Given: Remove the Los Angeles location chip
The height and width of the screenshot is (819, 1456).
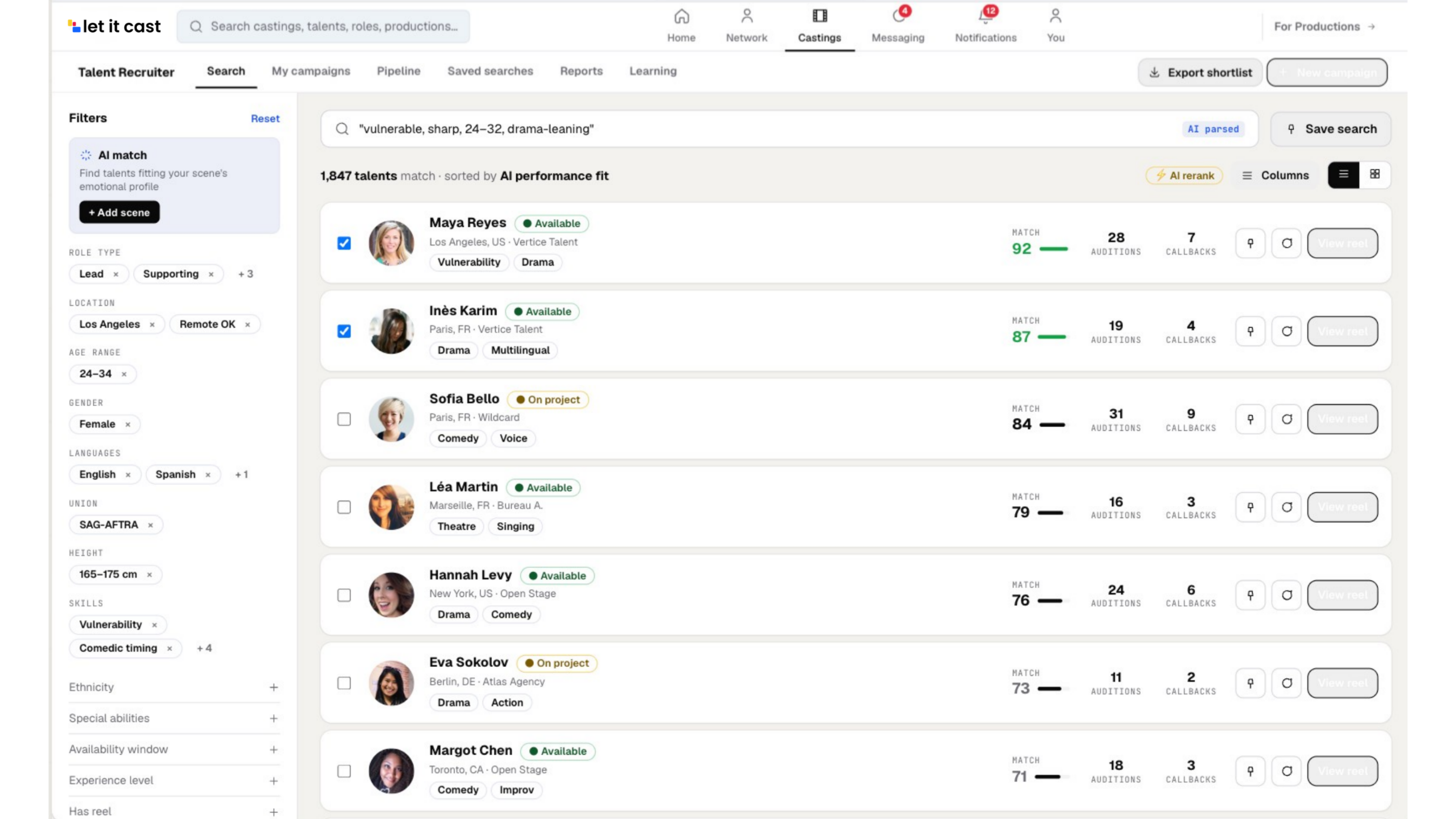Looking at the screenshot, I should coord(152,324).
